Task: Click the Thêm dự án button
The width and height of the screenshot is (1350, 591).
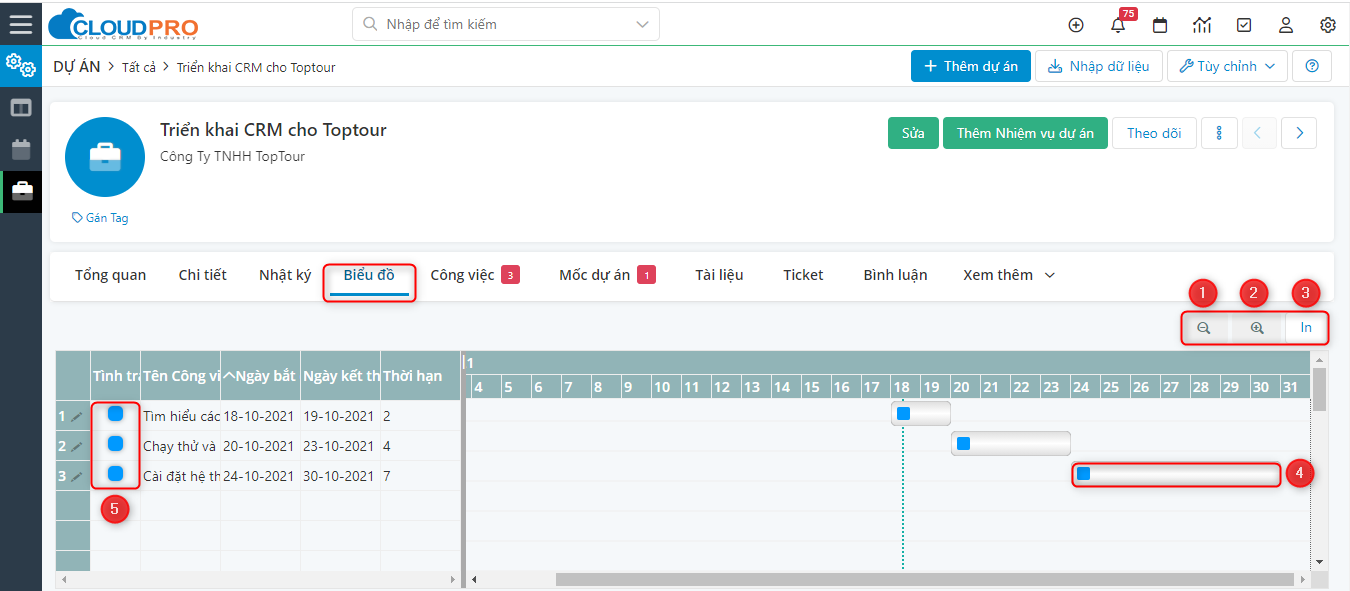Action: [x=970, y=66]
